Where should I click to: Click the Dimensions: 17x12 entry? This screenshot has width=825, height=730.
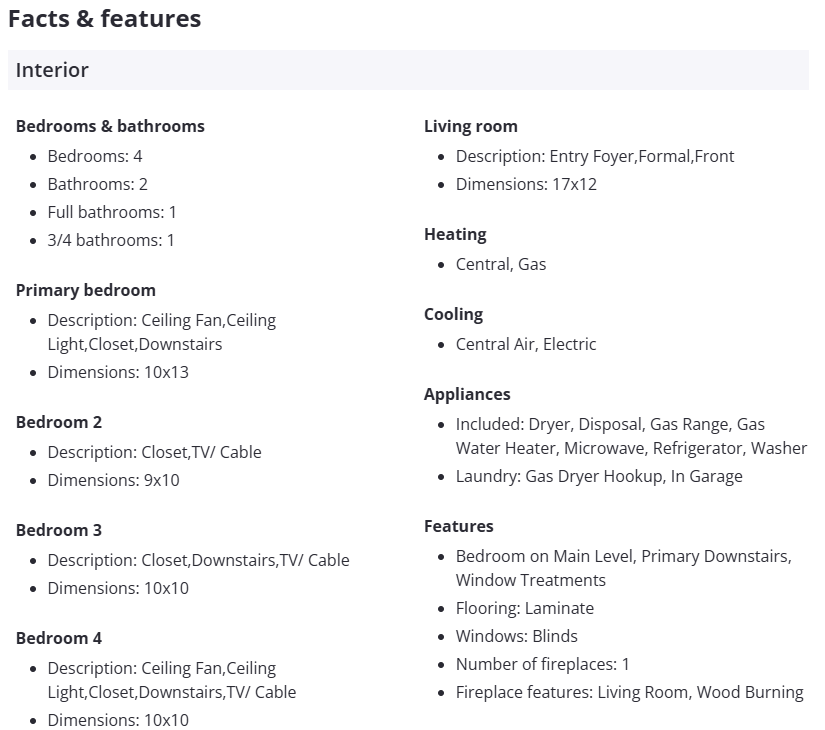526,184
